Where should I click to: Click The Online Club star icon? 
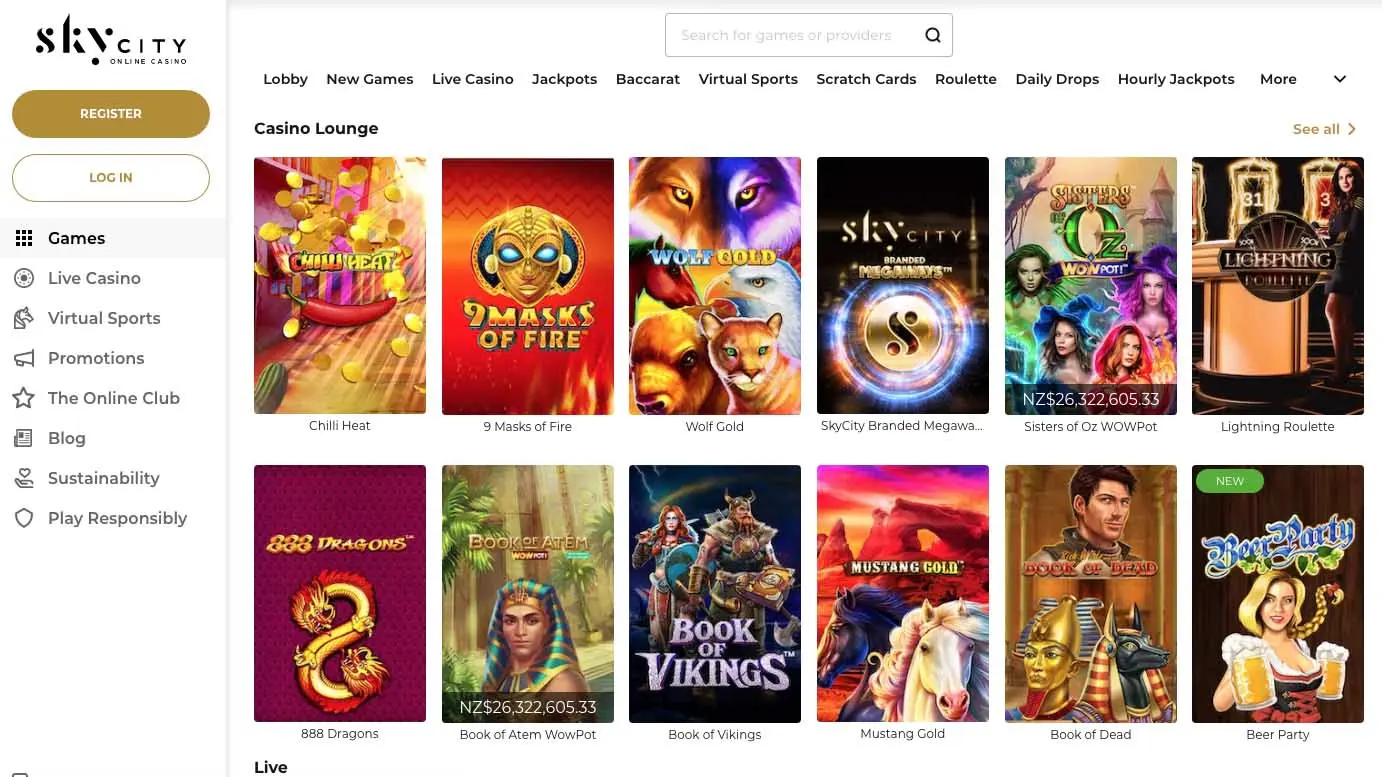24,398
